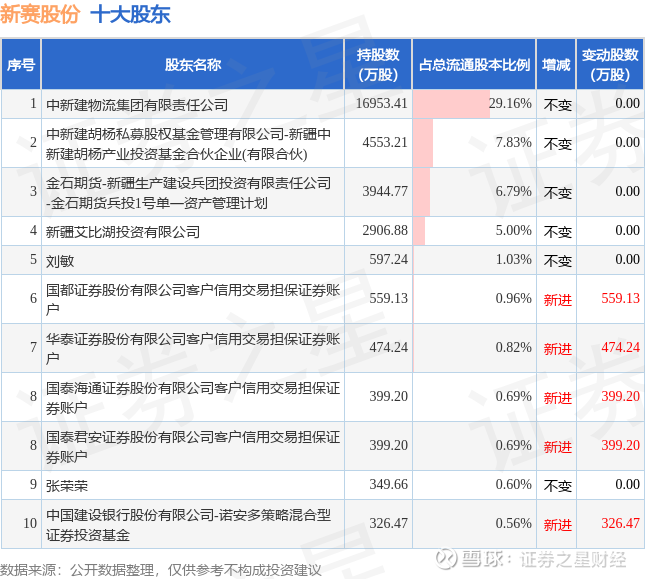Click the pink bar in row 1

point(451,104)
